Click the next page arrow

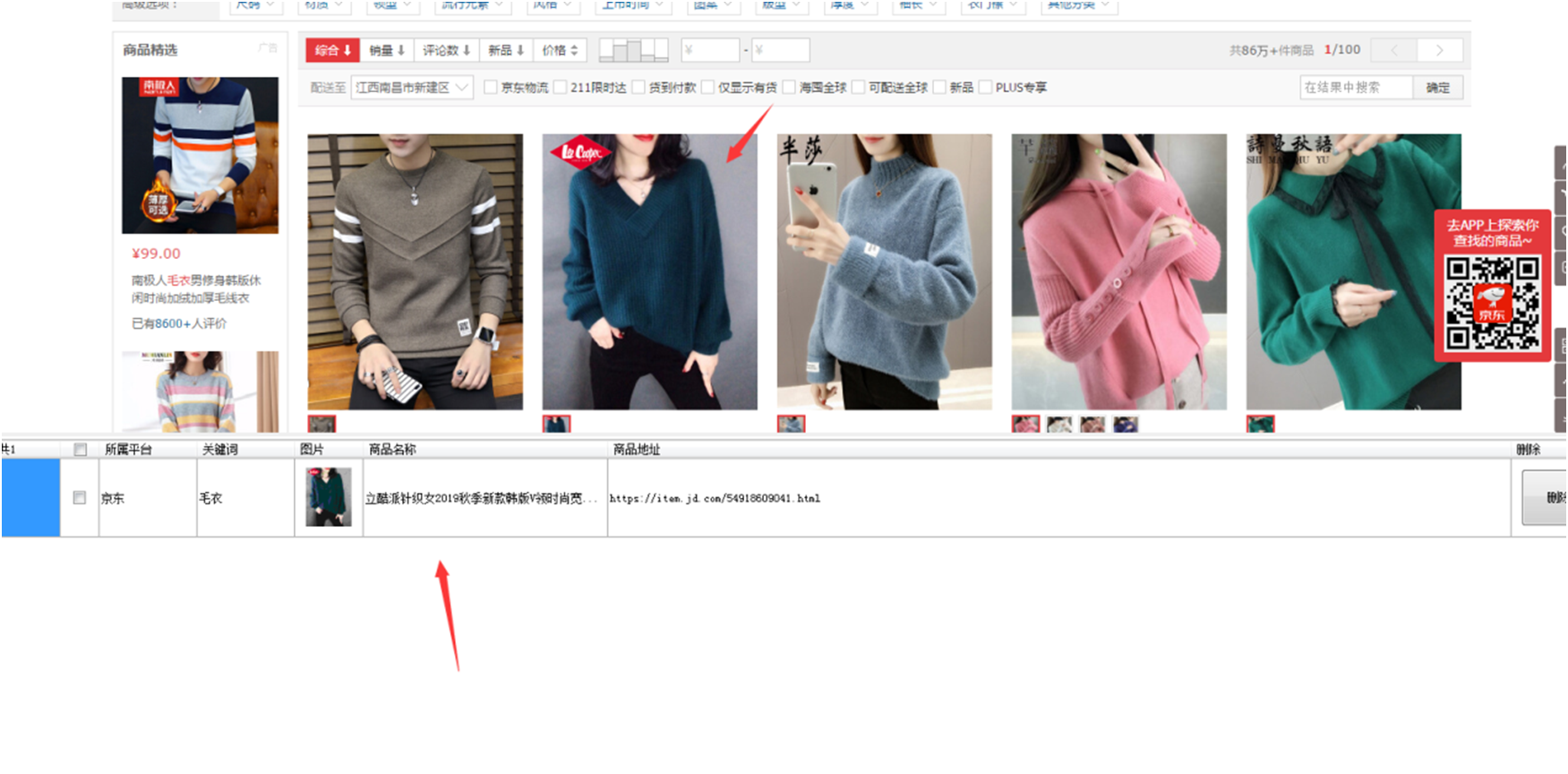click(1439, 50)
